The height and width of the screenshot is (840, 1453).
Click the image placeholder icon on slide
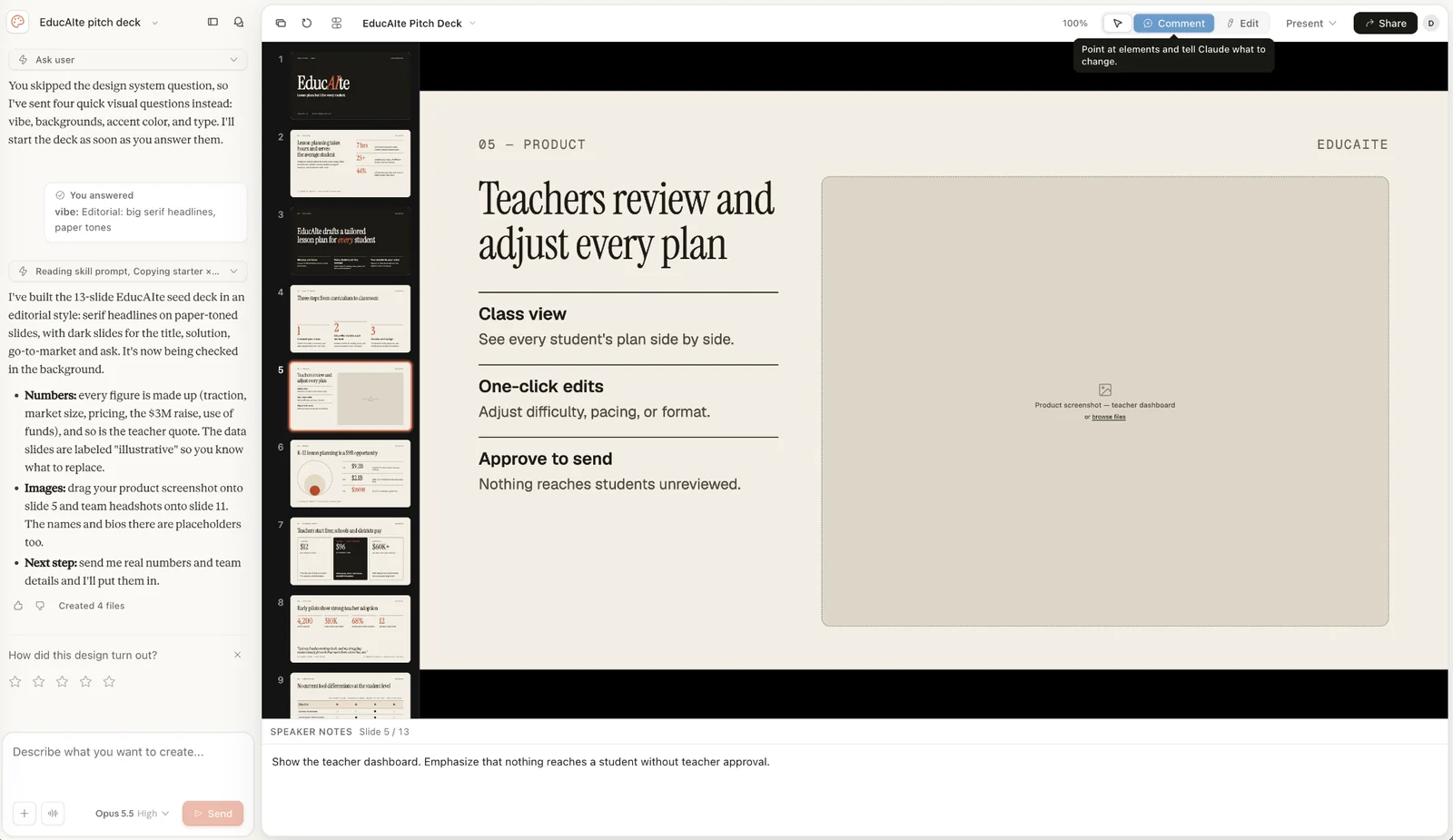pos(1105,390)
